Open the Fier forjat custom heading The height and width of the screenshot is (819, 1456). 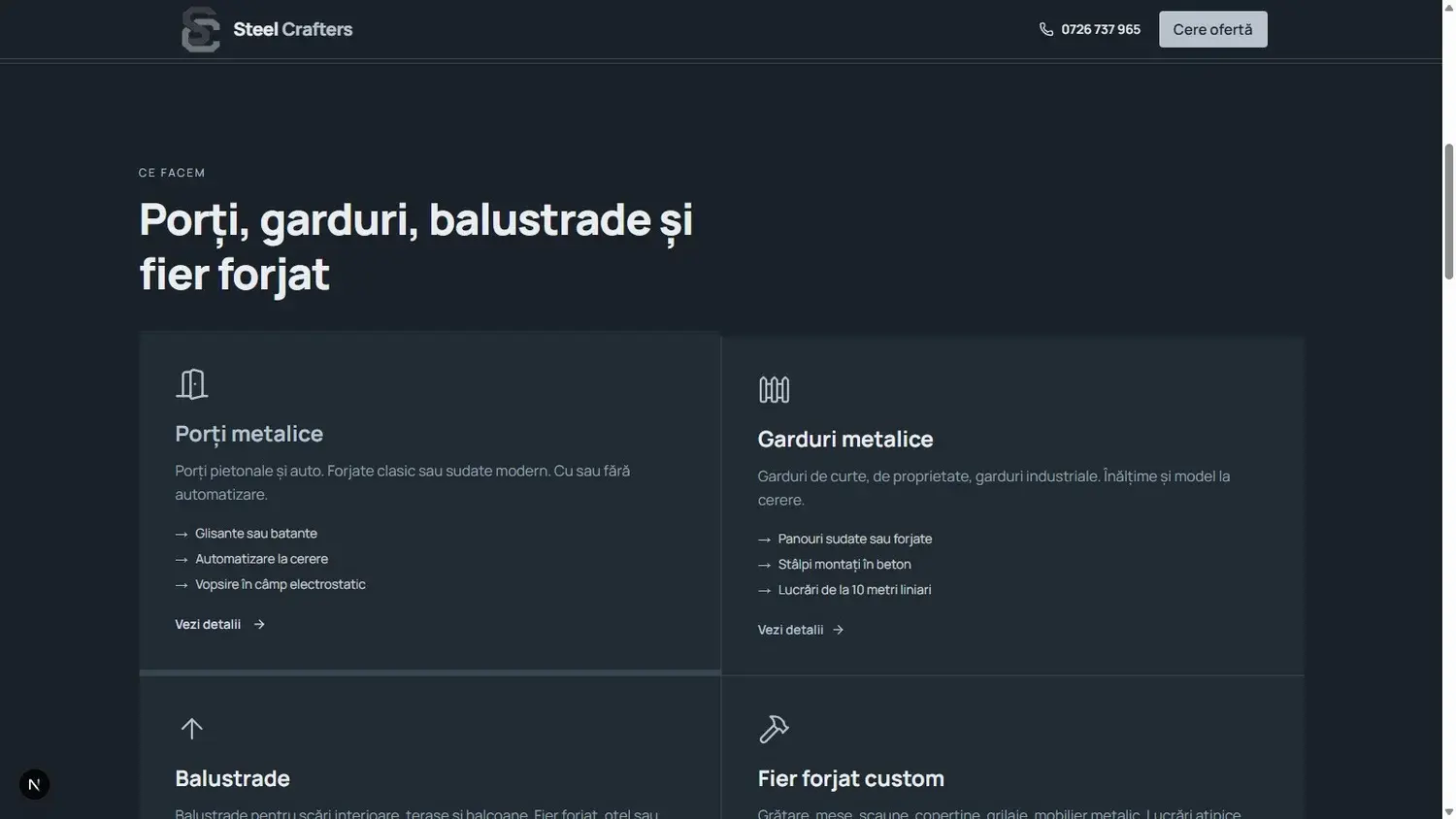point(850,778)
